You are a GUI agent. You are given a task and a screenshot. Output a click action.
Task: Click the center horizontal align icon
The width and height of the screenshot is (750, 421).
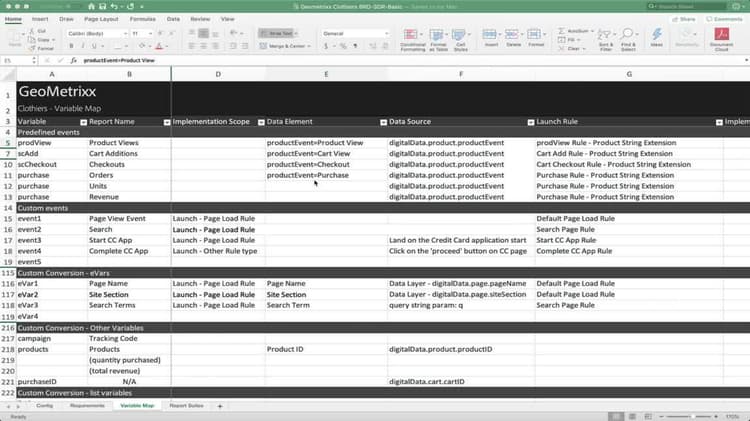[203, 46]
